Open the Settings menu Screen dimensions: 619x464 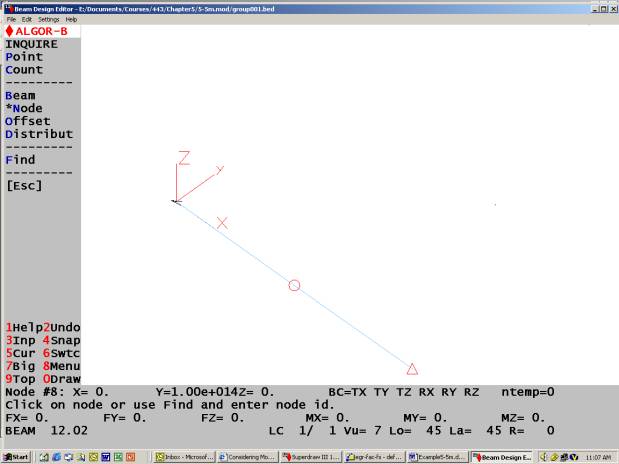49,19
